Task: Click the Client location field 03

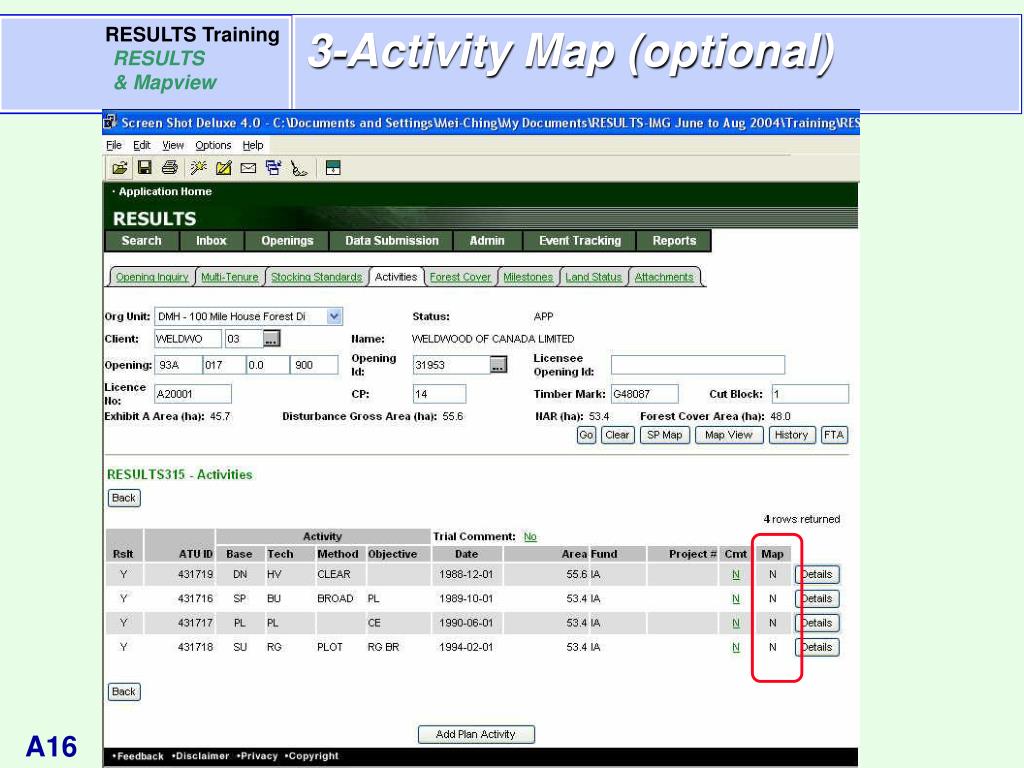Action: [x=243, y=339]
